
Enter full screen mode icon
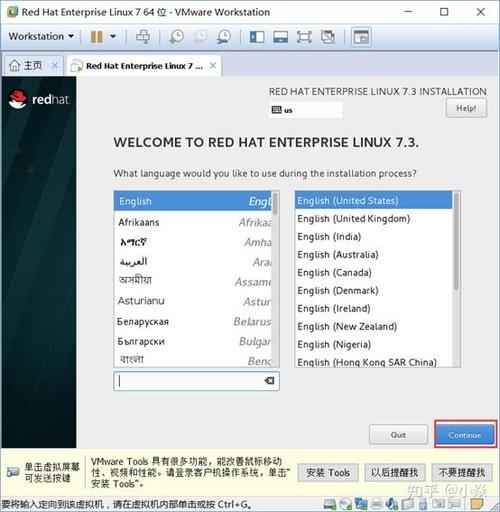coord(304,37)
